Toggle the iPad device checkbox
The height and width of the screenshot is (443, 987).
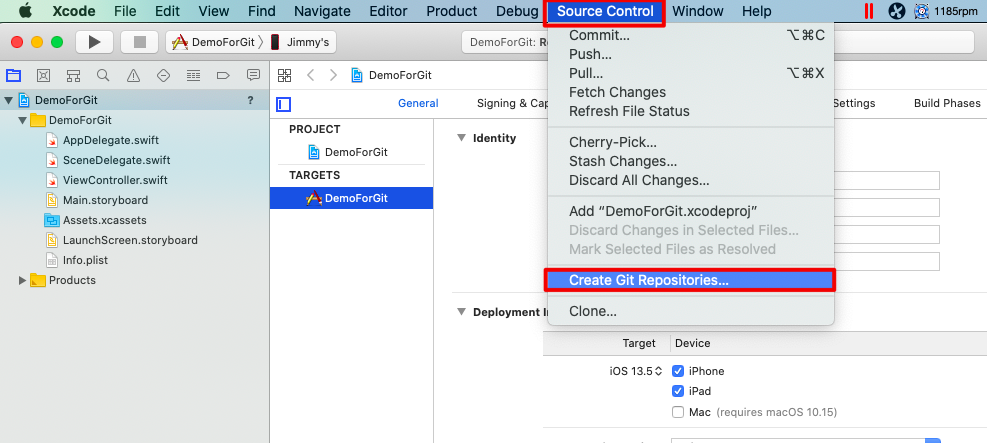[x=678, y=391]
